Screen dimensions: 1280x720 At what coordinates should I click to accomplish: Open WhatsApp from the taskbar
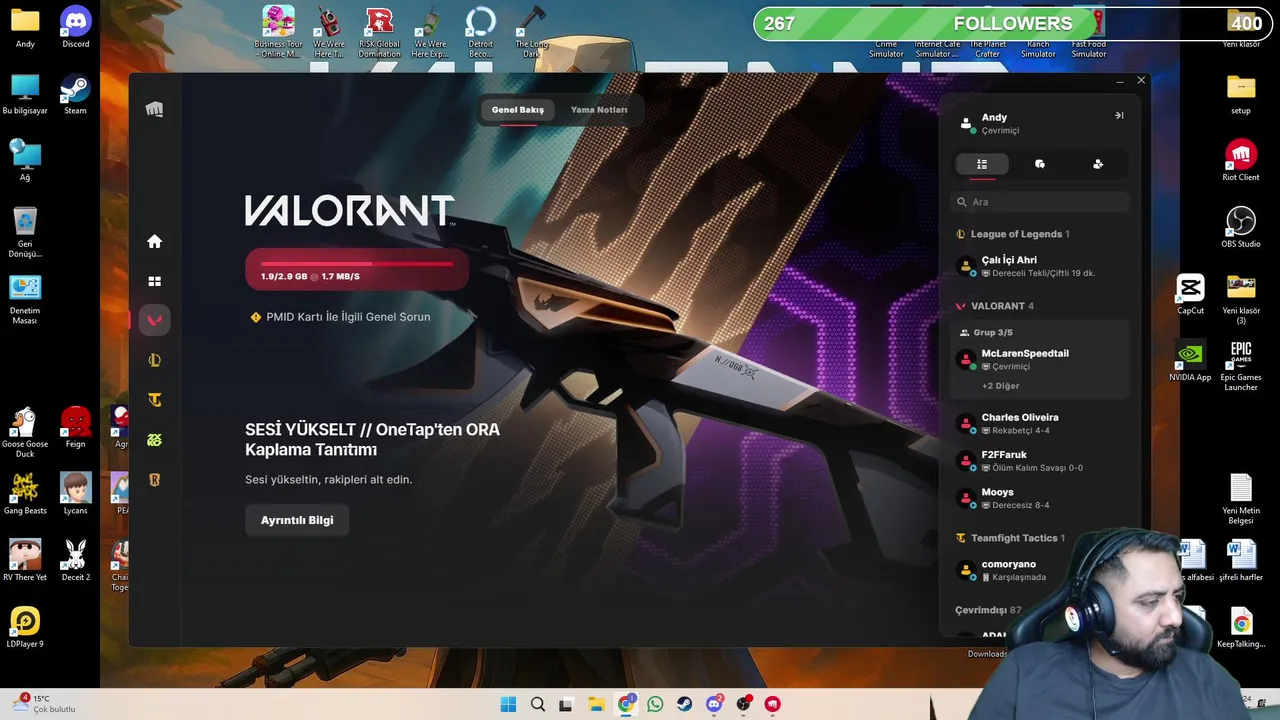click(655, 704)
